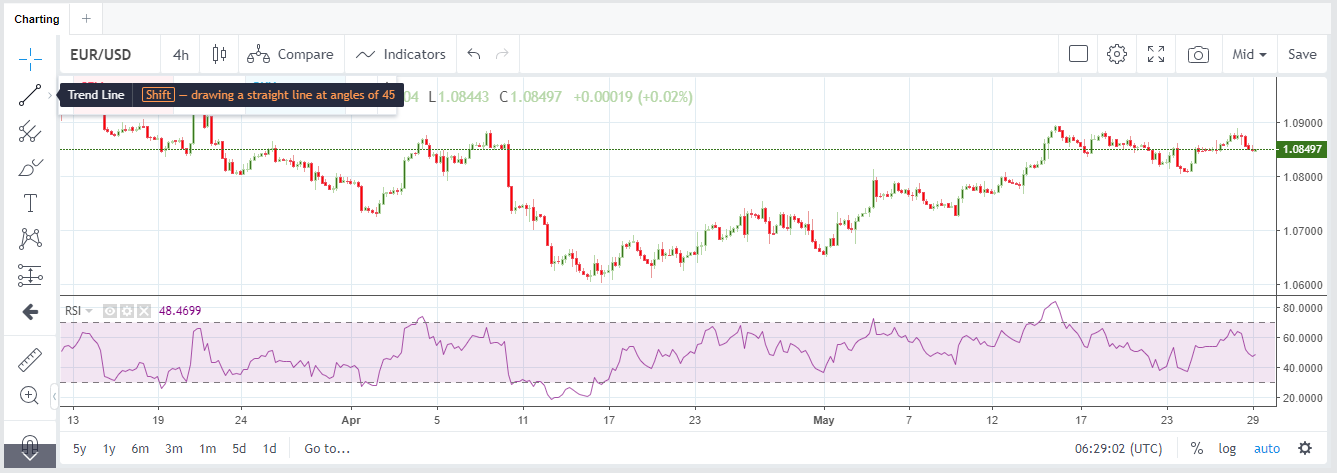Image resolution: width=1337 pixels, height=473 pixels.
Task: Open the Measure ruler tool
Action: click(30, 357)
